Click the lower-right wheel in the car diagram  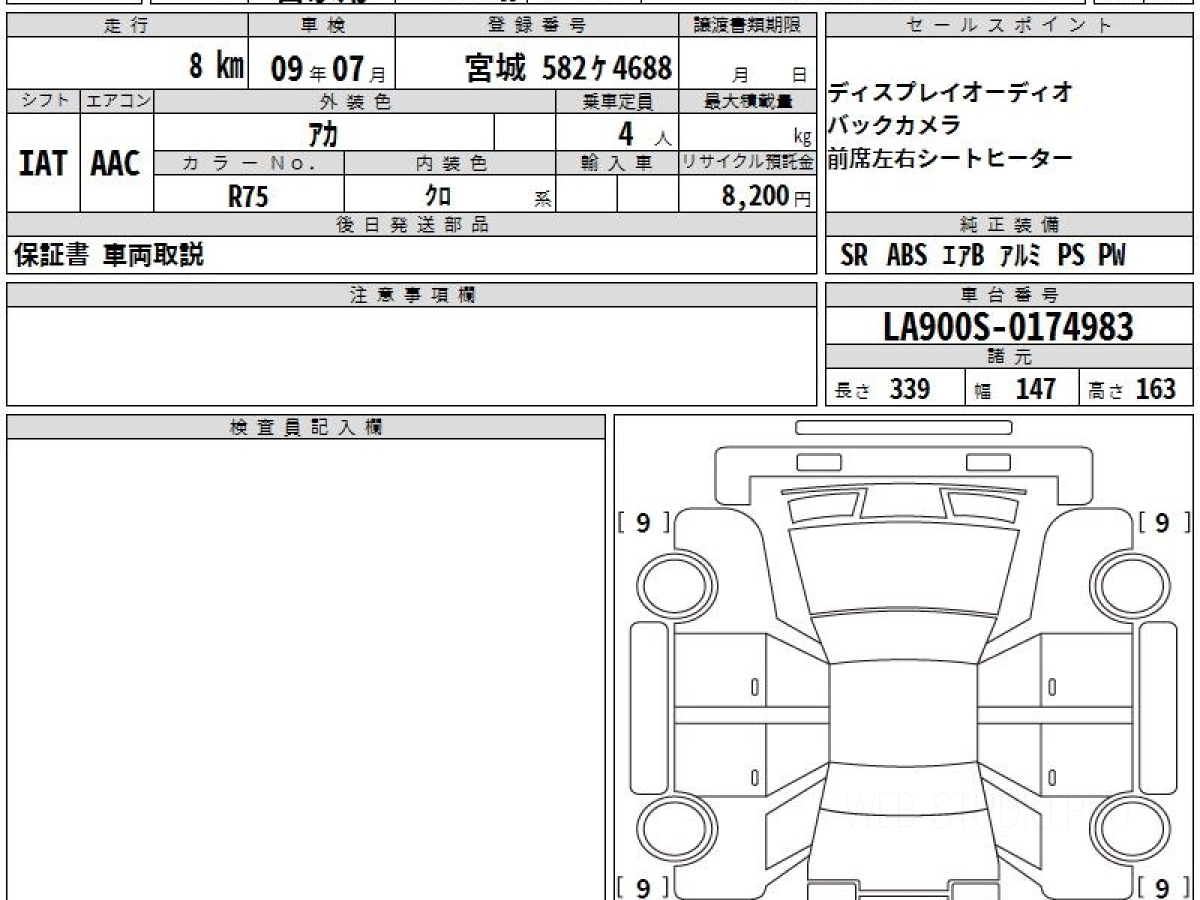click(1130, 828)
